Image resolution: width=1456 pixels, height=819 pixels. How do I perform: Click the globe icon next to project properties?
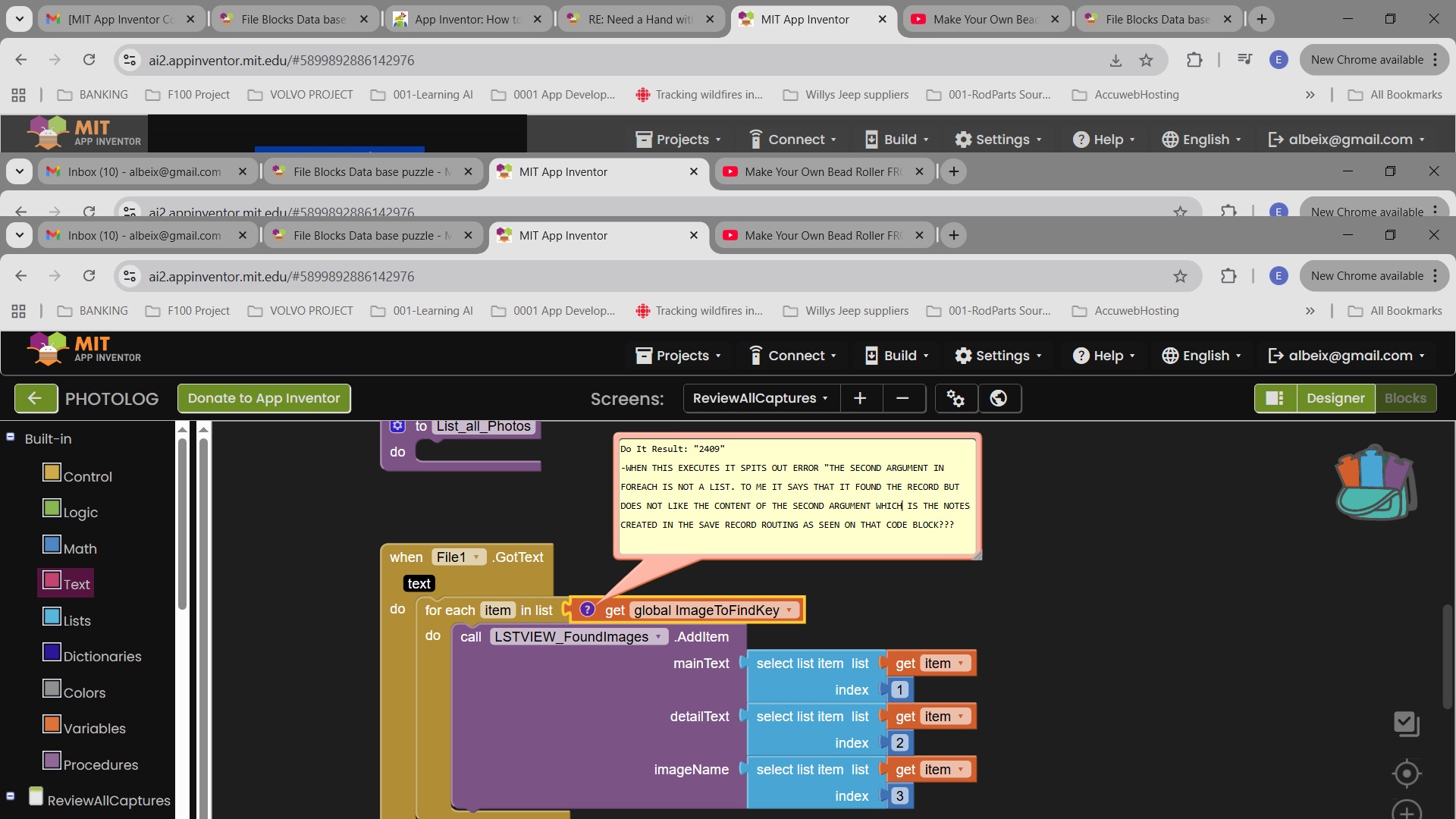click(999, 398)
